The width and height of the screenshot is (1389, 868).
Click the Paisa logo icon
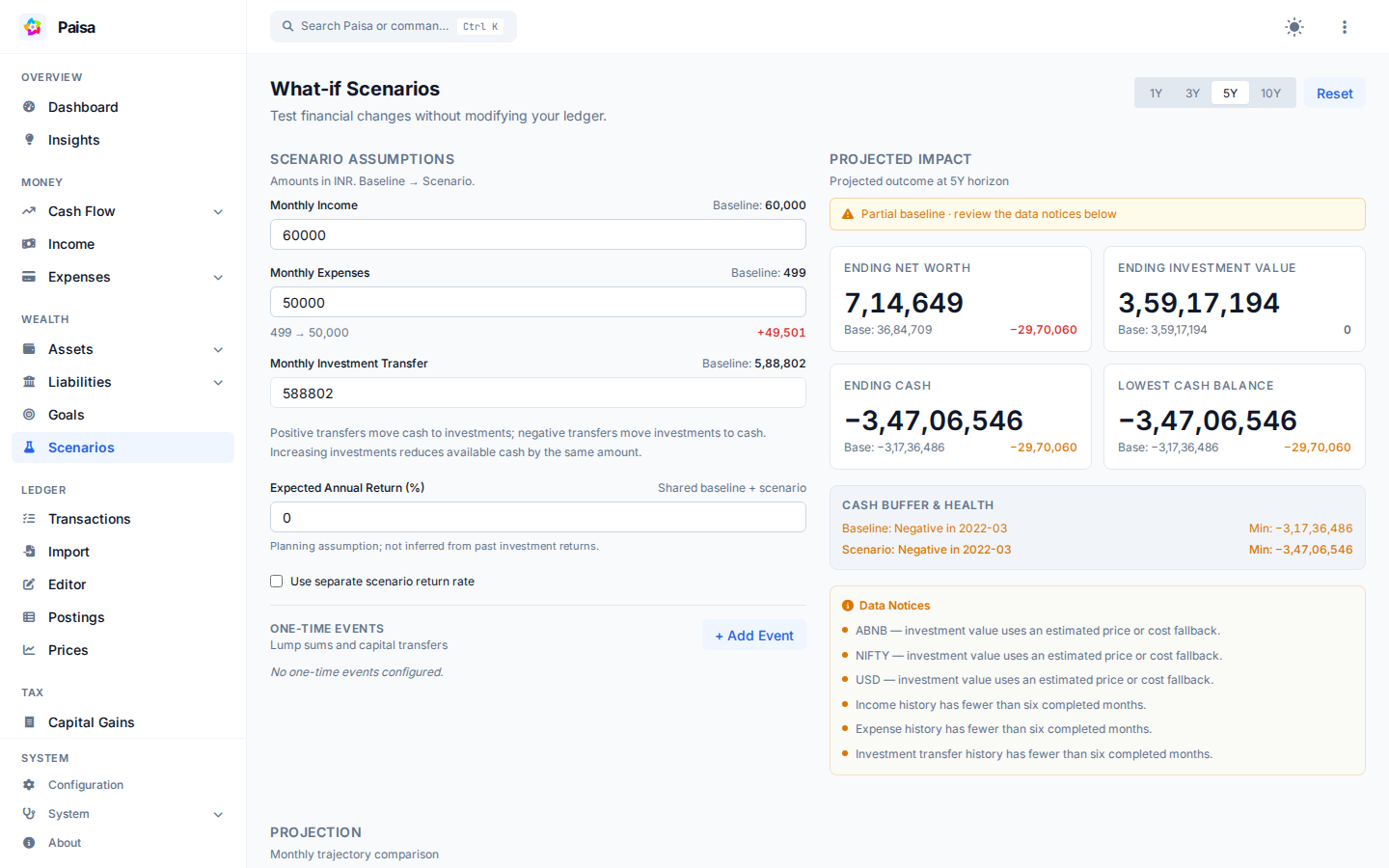33,27
